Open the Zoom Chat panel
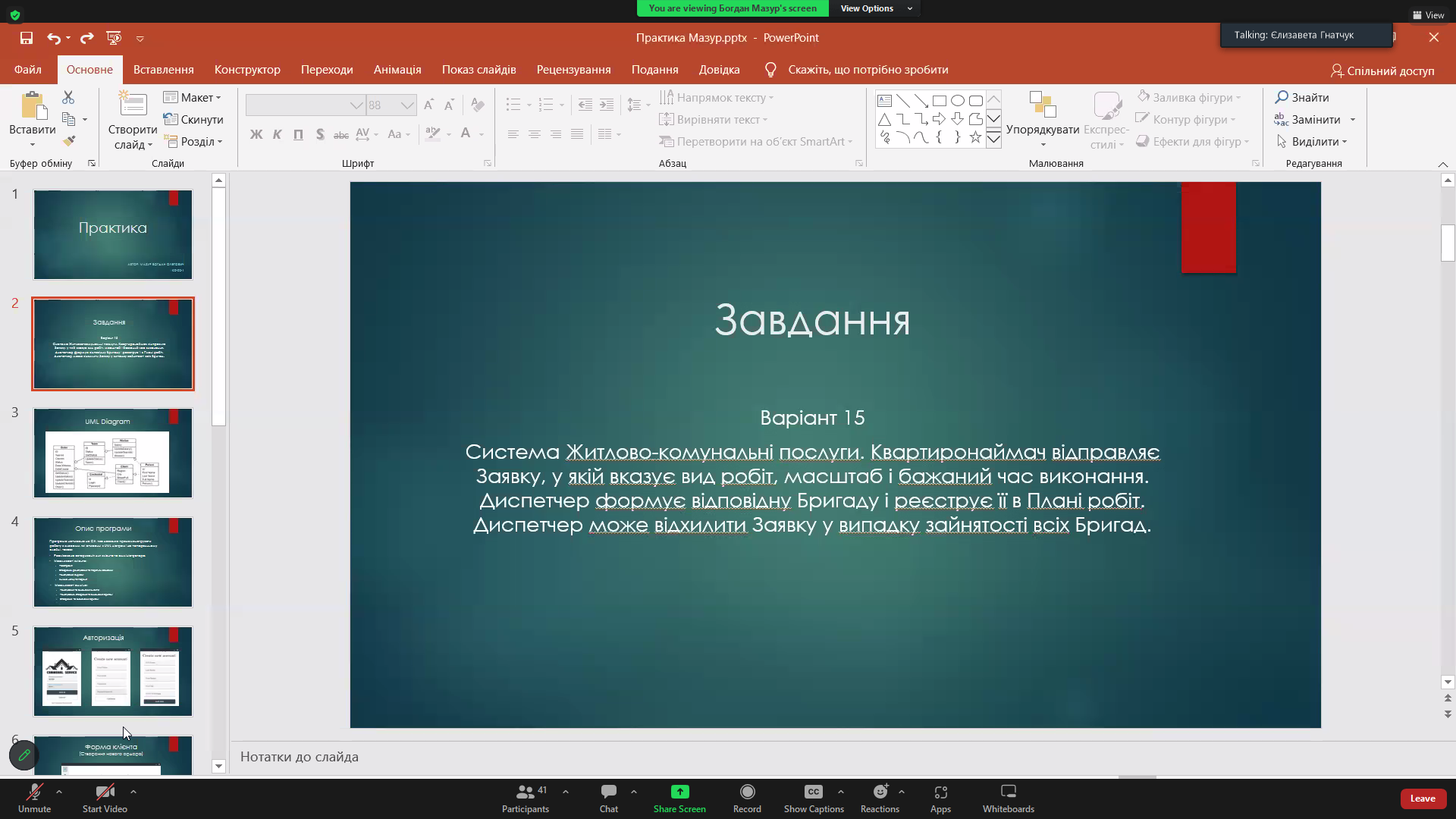 tap(608, 798)
